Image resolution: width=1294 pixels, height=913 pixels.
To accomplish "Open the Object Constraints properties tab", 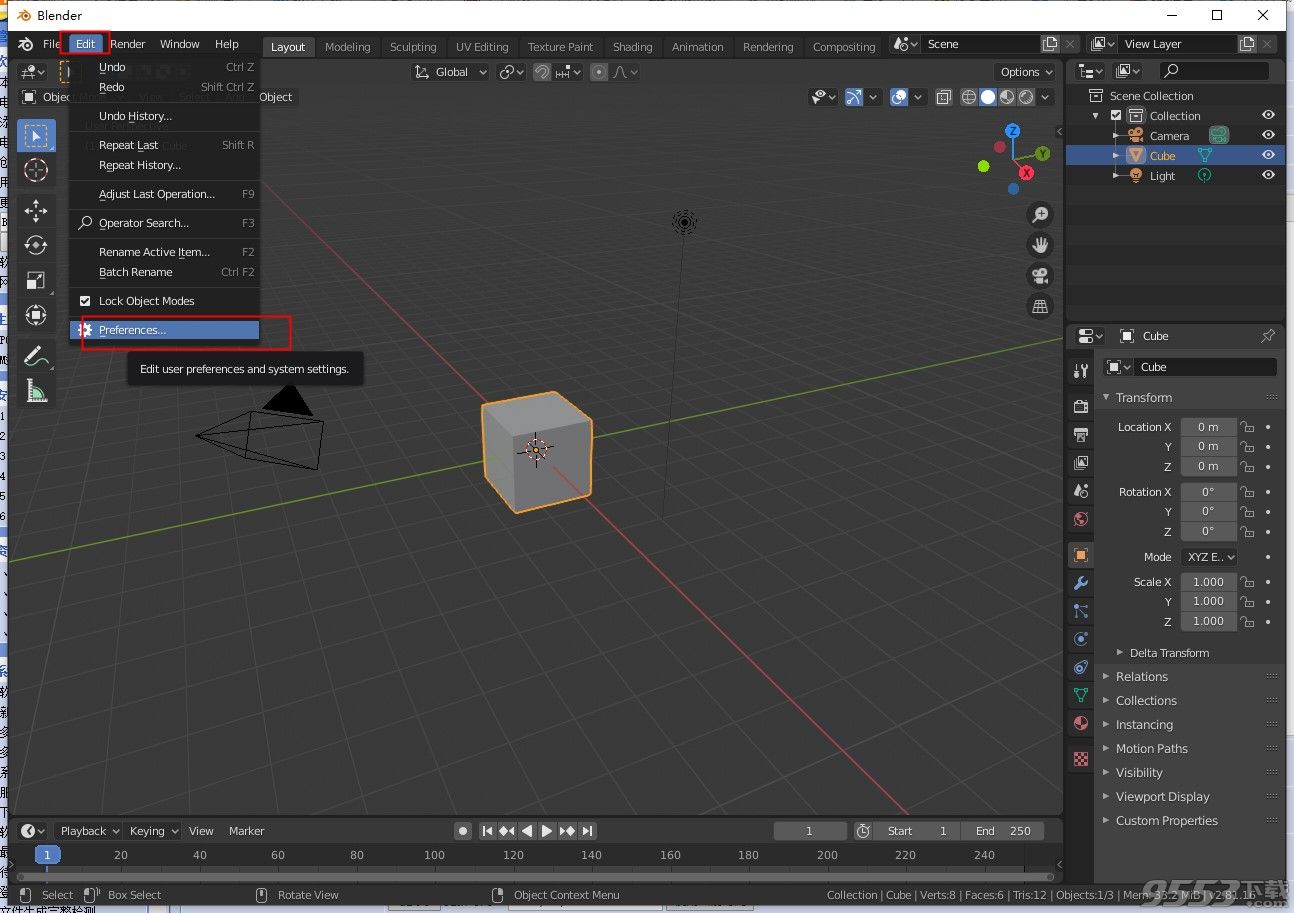I will pos(1081,667).
